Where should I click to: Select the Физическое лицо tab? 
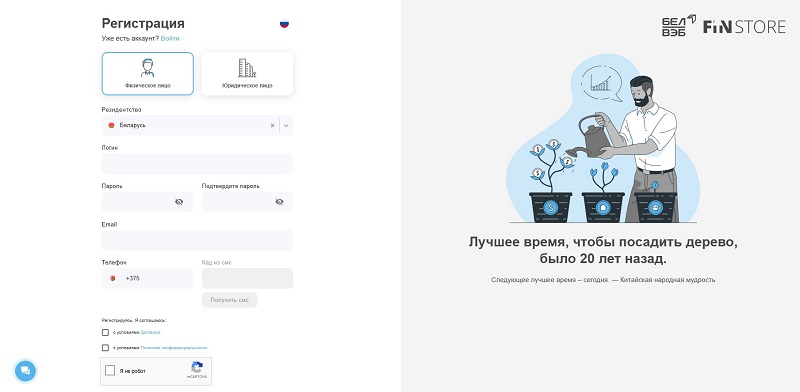click(x=147, y=74)
